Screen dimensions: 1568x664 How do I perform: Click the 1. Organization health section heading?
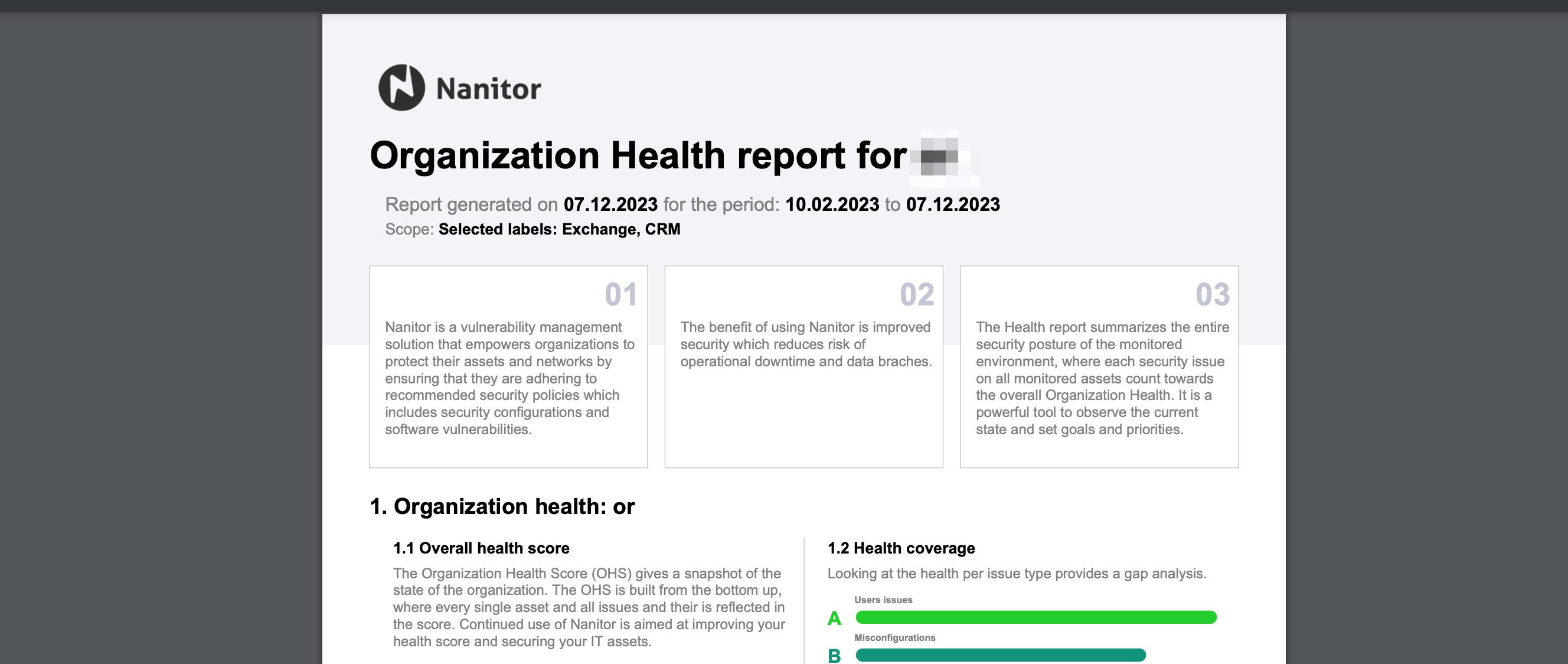coord(502,506)
